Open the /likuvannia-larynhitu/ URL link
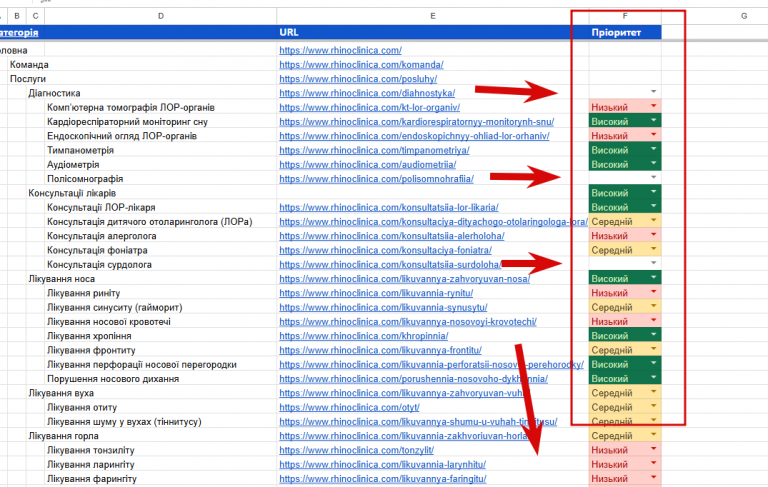The image size is (768, 487). [383, 464]
